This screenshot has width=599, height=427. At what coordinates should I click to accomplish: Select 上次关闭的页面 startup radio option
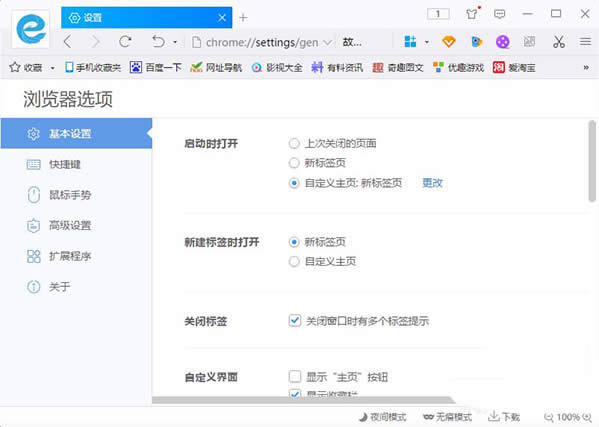(294, 144)
